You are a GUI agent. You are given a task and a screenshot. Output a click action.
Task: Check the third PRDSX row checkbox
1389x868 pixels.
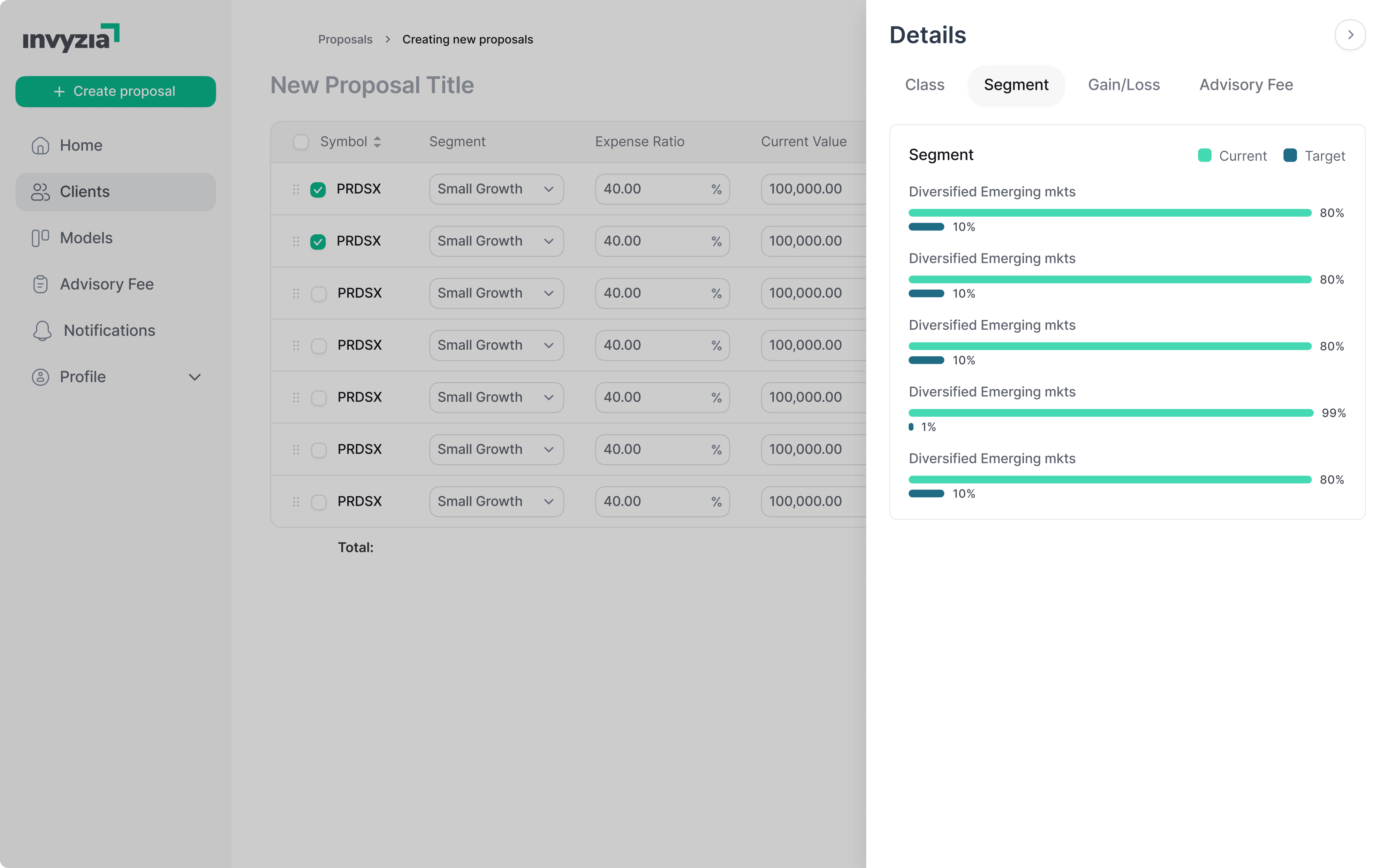(319, 294)
